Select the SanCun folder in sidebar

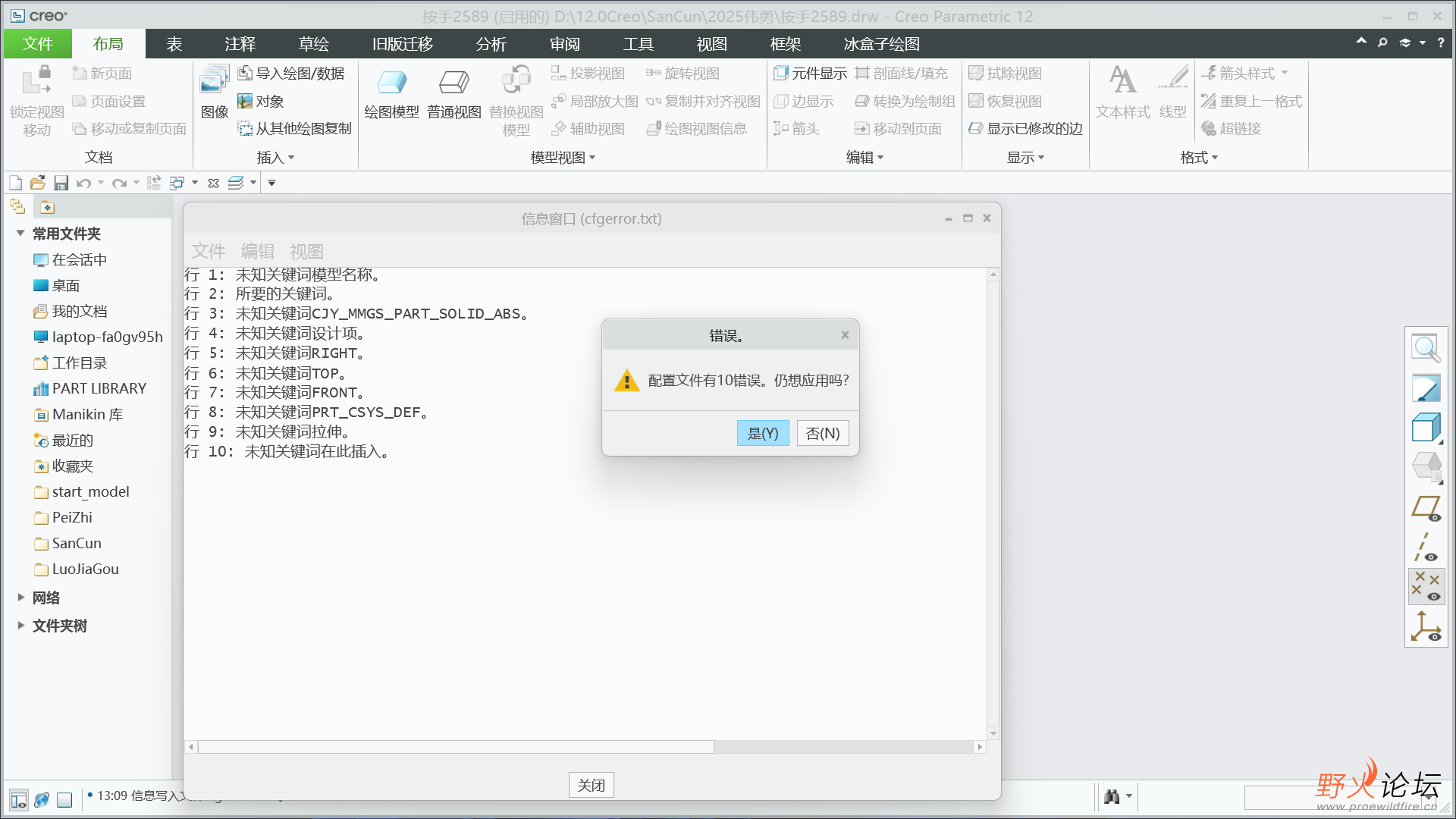click(x=77, y=543)
